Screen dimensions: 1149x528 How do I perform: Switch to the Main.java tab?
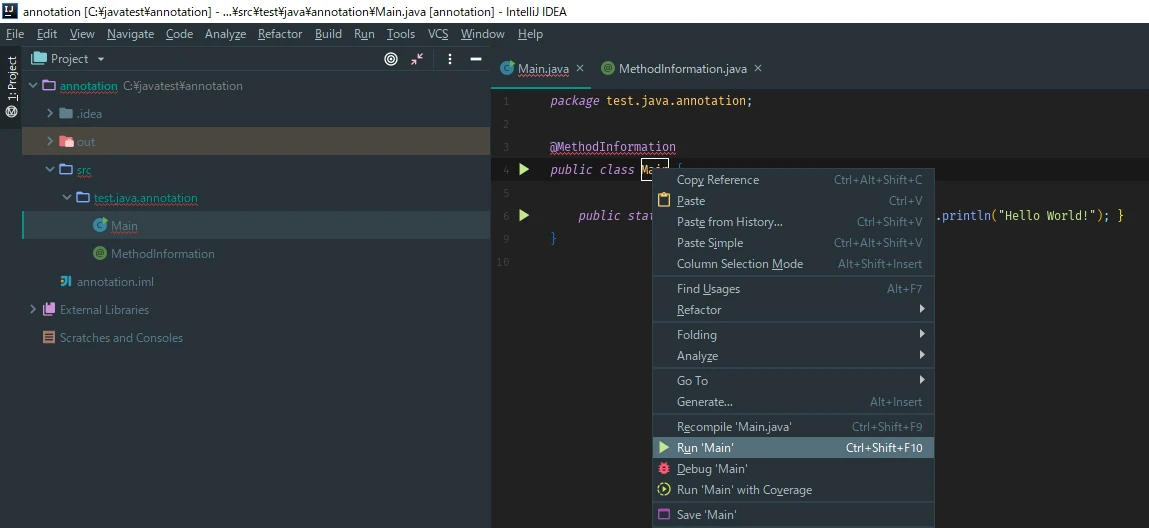543,68
